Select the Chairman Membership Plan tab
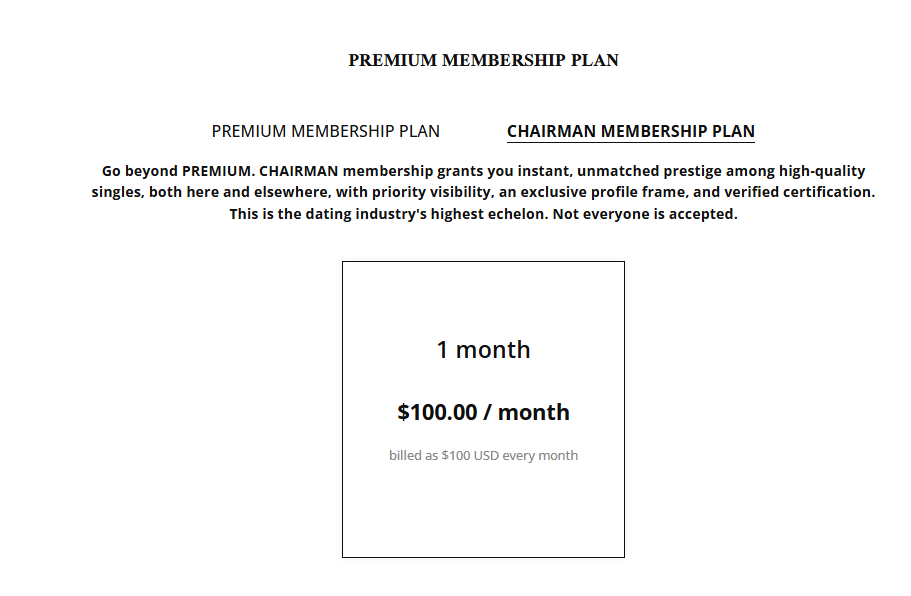 pos(630,131)
